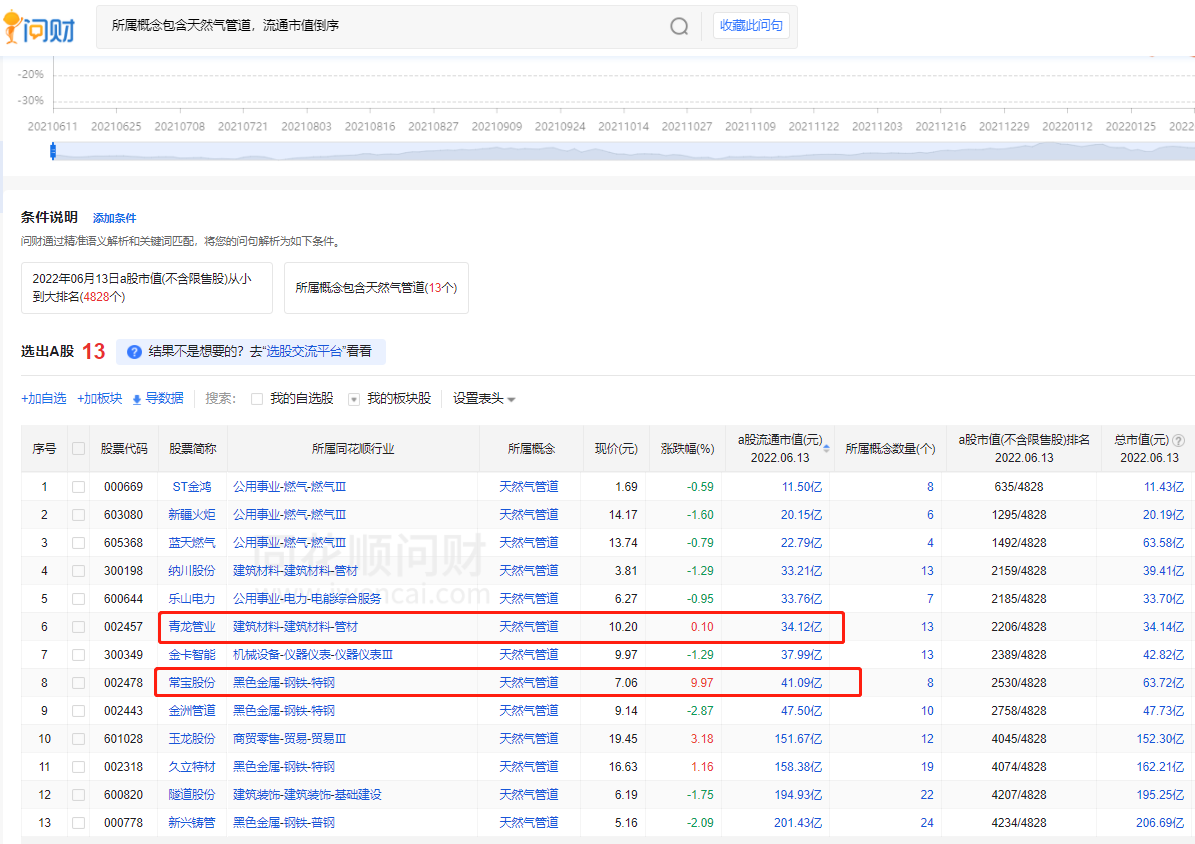Screen dimensions: 1195x844
Task: Click the help icon next to 总市值
Action: tap(1178, 440)
